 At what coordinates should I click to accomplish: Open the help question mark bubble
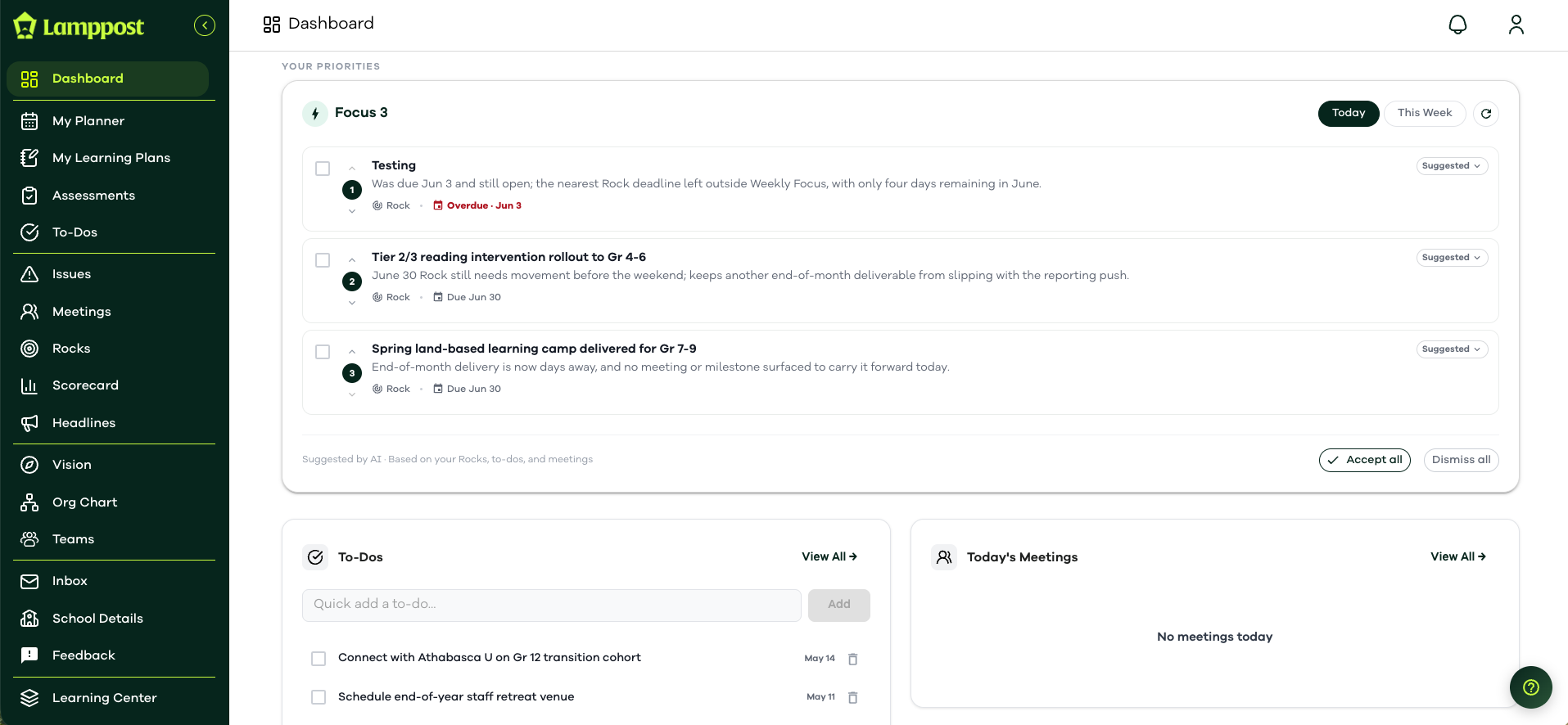pos(1531,687)
